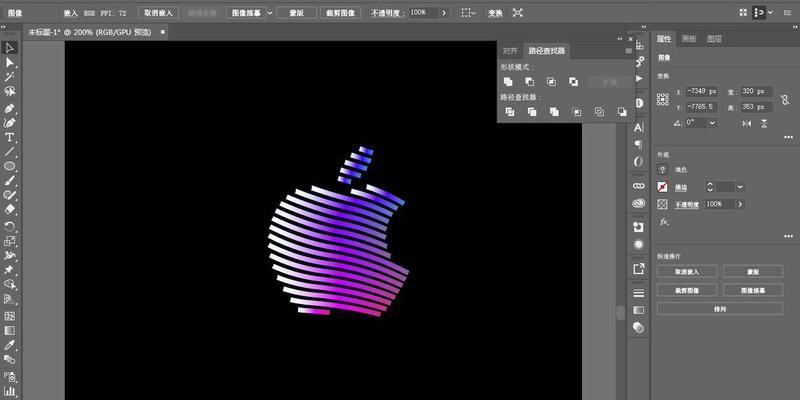The height and width of the screenshot is (400, 800).
Task: Toggle constrain width and height proportions
Action: pyautogui.click(x=786, y=99)
